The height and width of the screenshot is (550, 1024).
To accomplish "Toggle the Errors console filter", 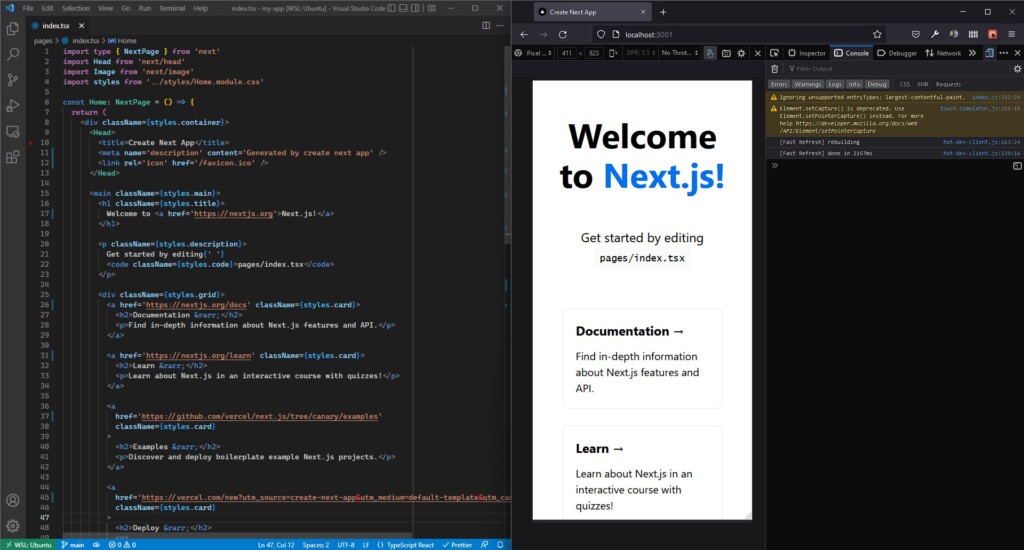I will click(778, 84).
